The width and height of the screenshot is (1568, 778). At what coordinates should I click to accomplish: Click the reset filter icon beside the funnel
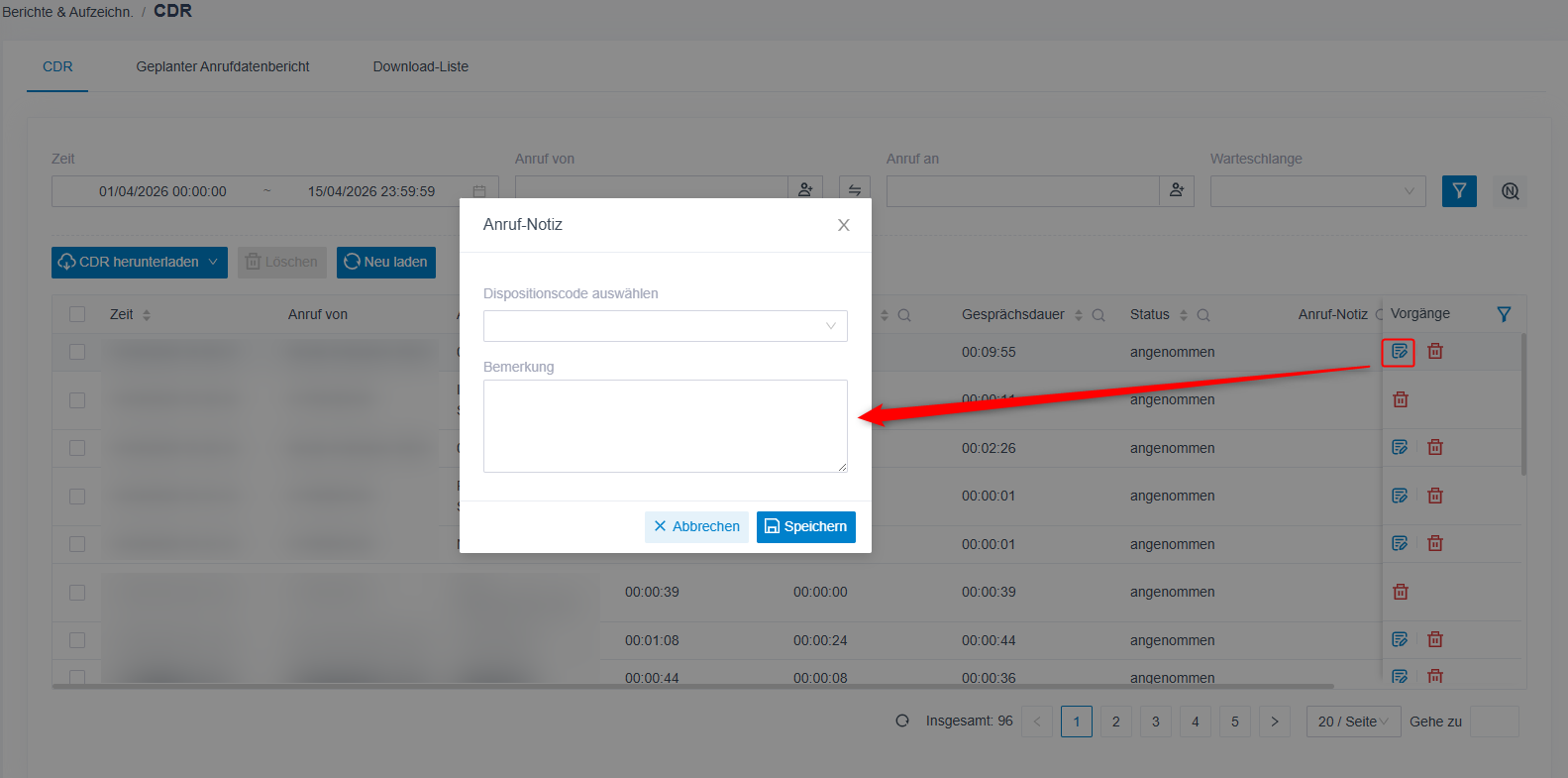click(1510, 191)
